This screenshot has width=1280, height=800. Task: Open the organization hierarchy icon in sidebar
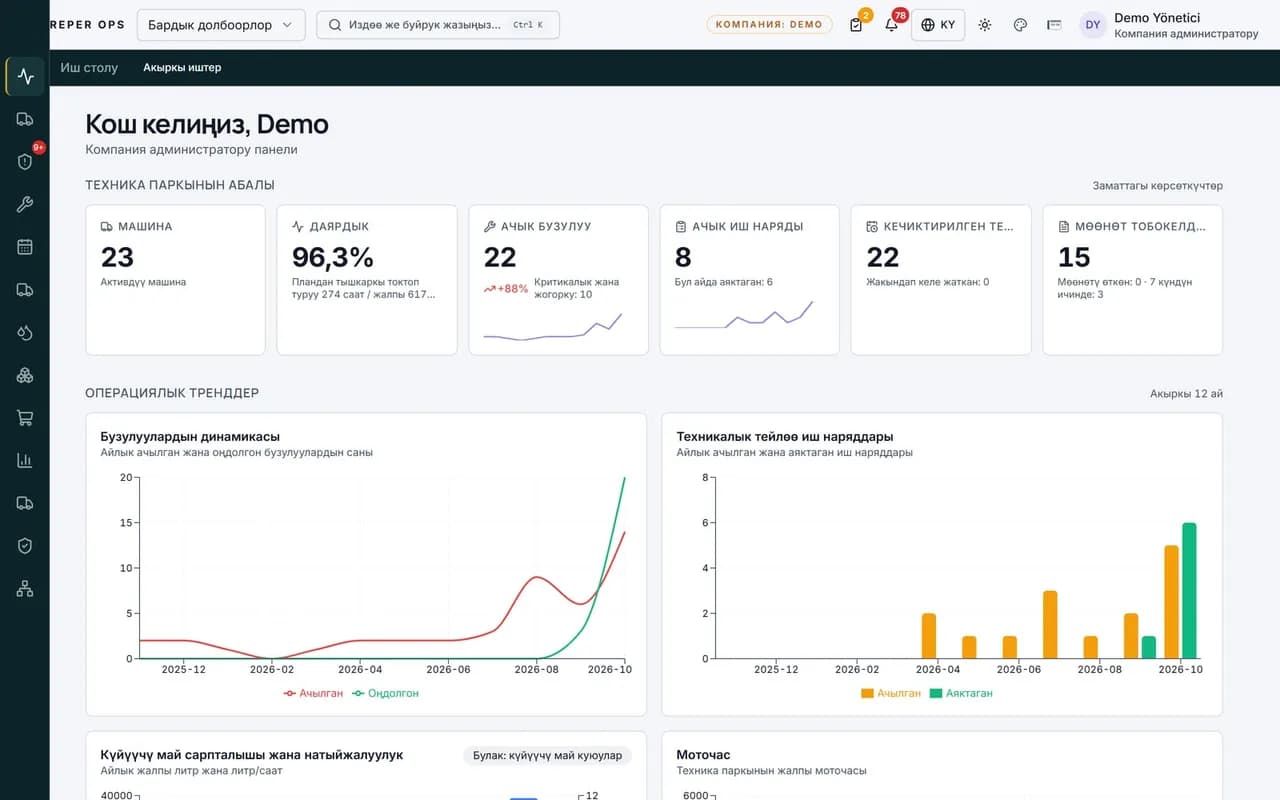click(25, 588)
